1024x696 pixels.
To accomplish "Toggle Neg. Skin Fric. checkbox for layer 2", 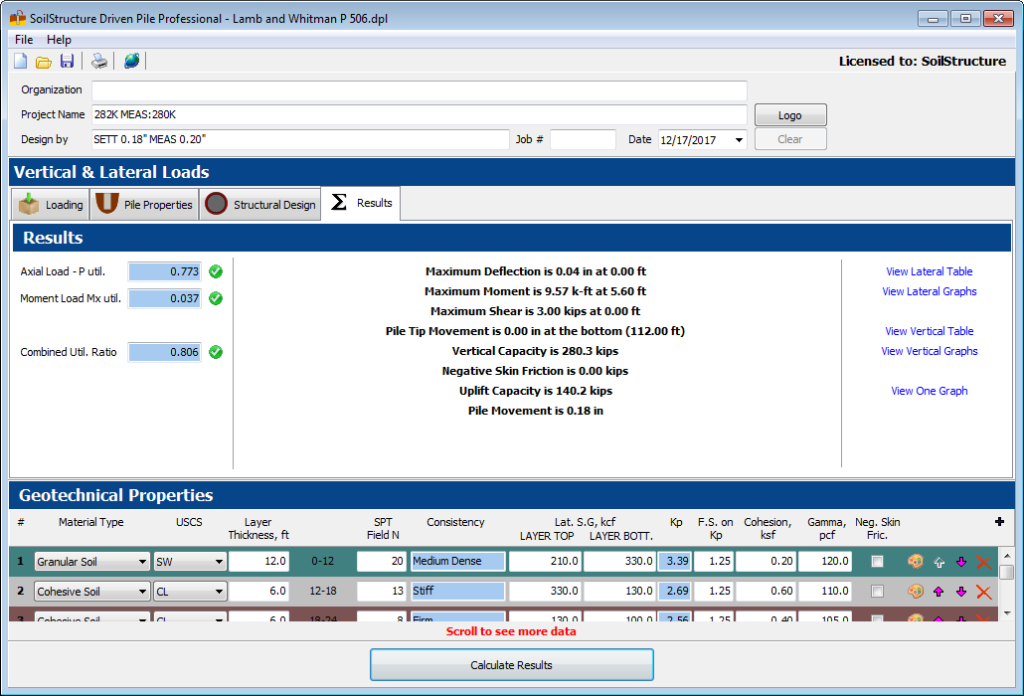I will click(877, 592).
